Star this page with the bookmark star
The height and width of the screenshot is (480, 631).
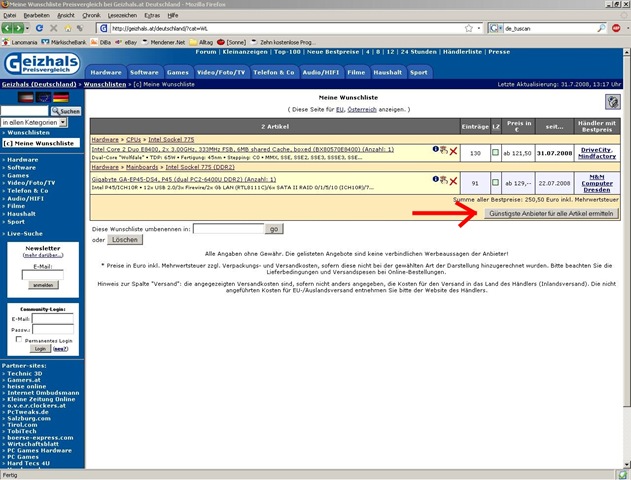coord(468,28)
